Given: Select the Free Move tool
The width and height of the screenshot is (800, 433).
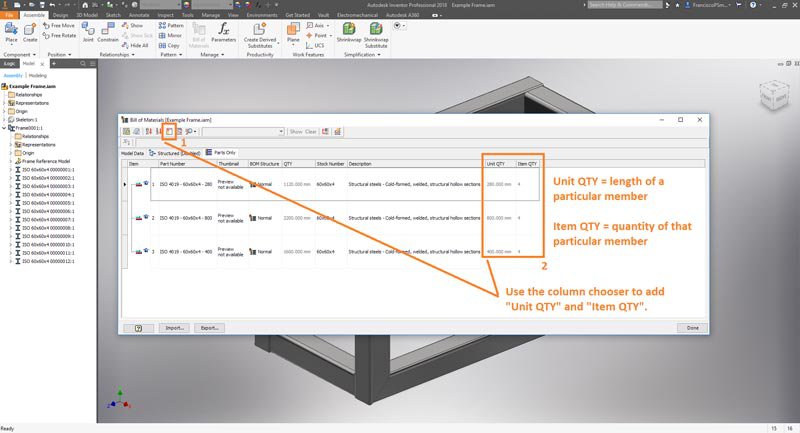Looking at the screenshot, I should coord(59,26).
